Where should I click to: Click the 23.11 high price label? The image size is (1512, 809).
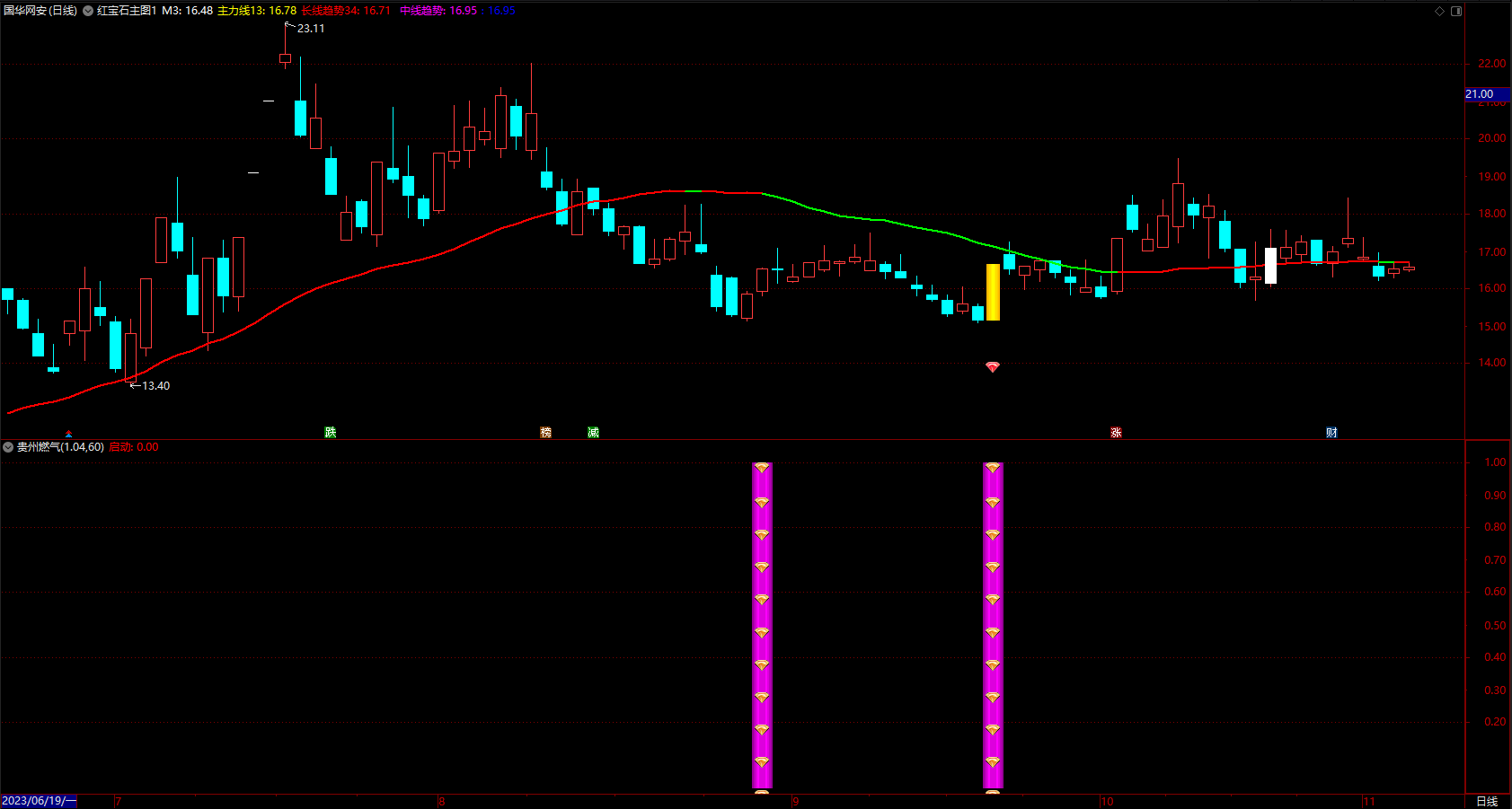click(311, 29)
